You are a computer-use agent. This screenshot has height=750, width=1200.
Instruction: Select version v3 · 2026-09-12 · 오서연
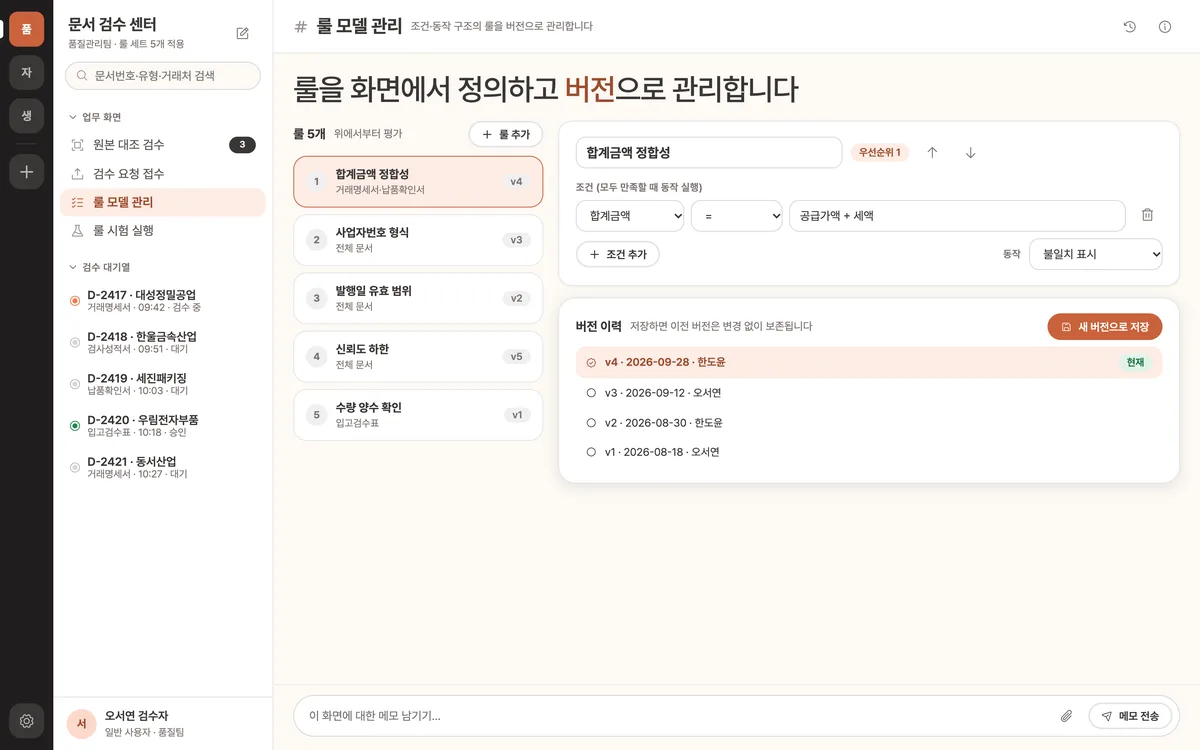(x=869, y=393)
